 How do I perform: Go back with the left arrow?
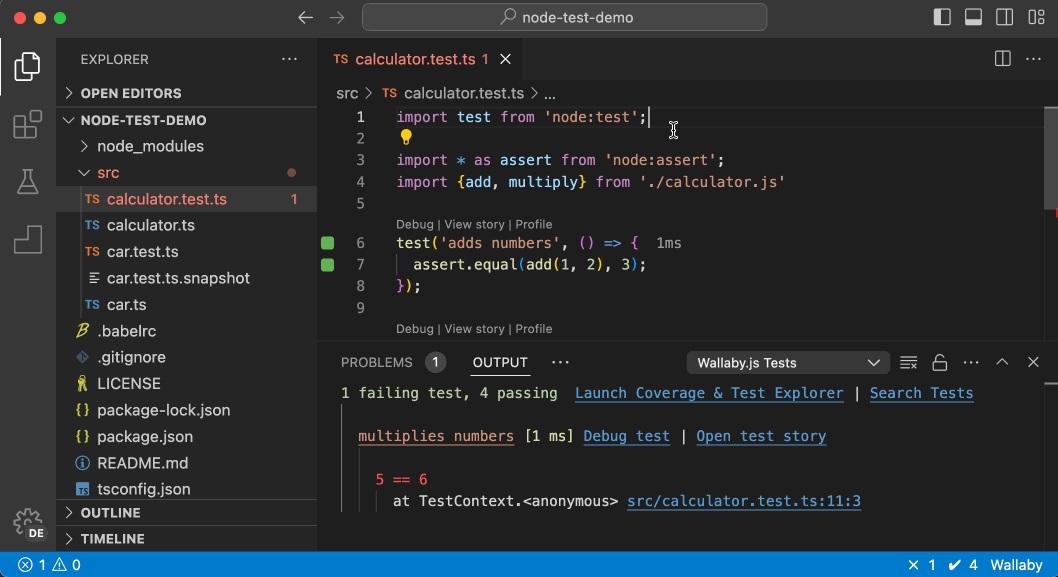tap(306, 18)
